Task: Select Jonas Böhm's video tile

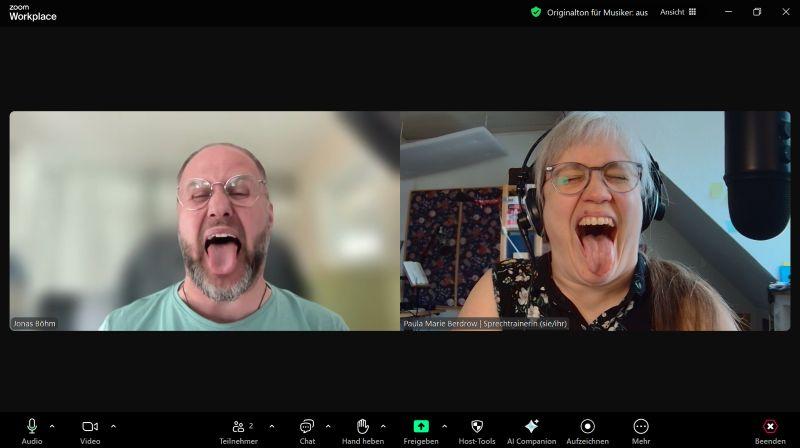Action: (205, 221)
